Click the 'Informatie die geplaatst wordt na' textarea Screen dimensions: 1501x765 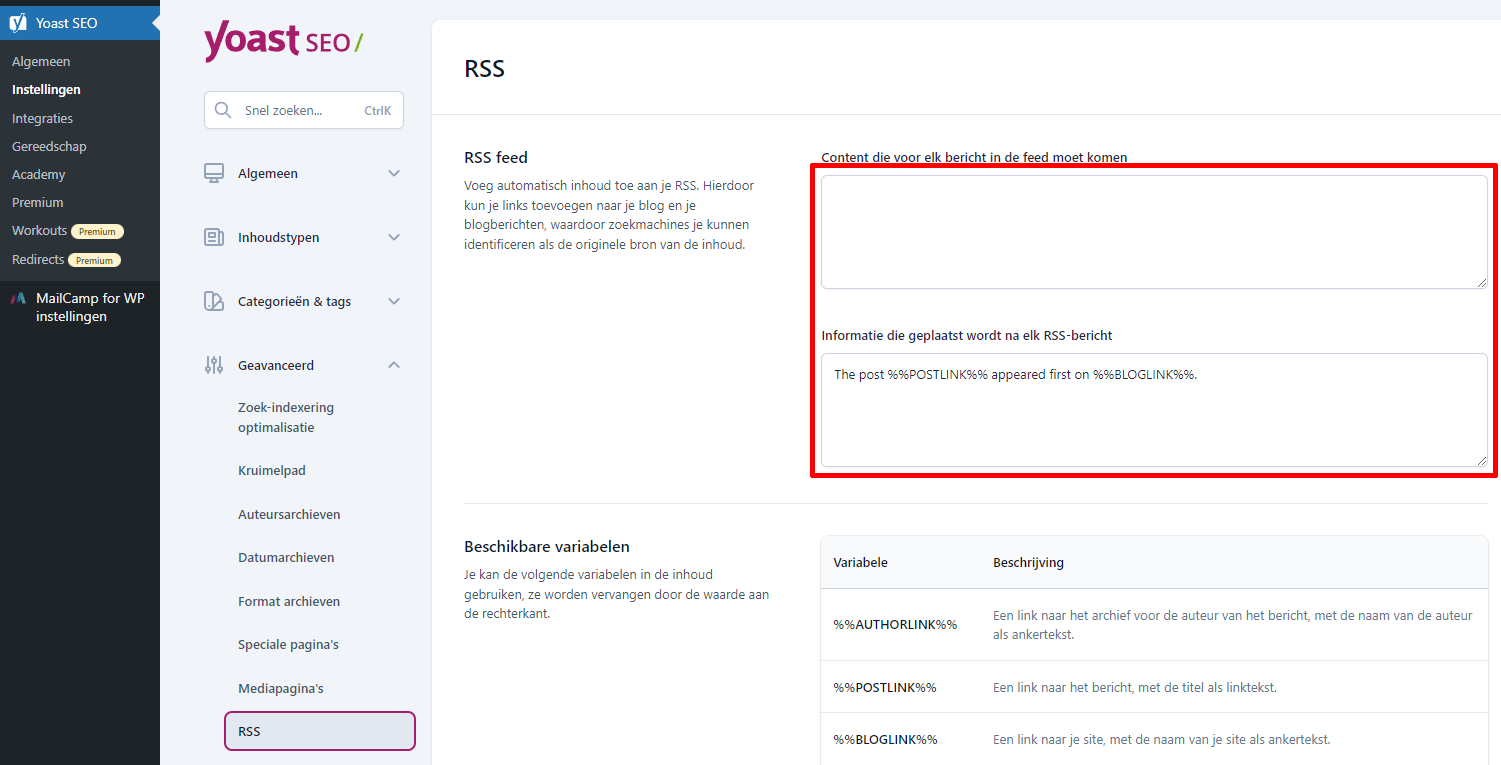coord(1154,409)
